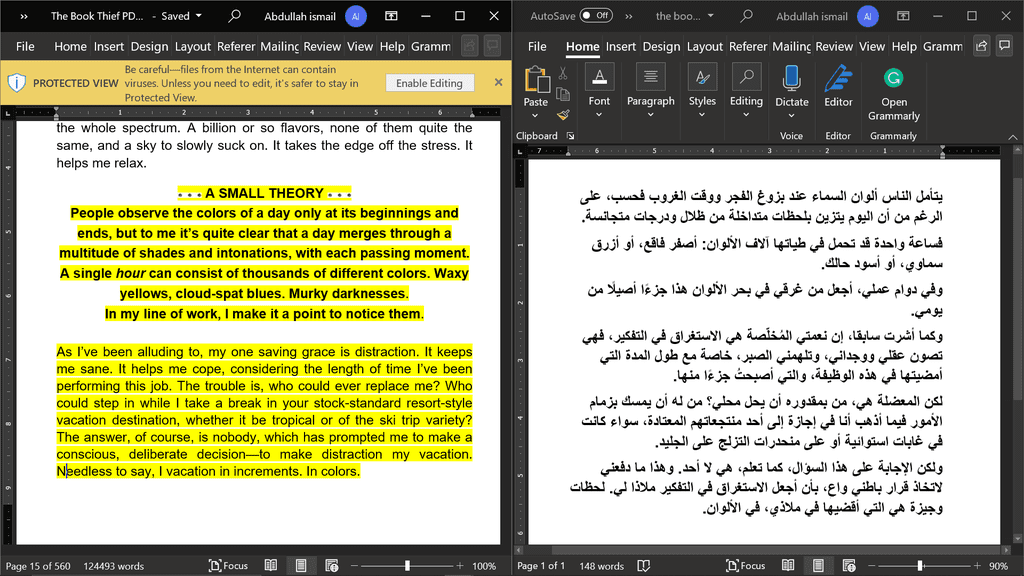The width and height of the screenshot is (1024, 576).
Task: Click the search icon in the right Word window
Action: 746,16
